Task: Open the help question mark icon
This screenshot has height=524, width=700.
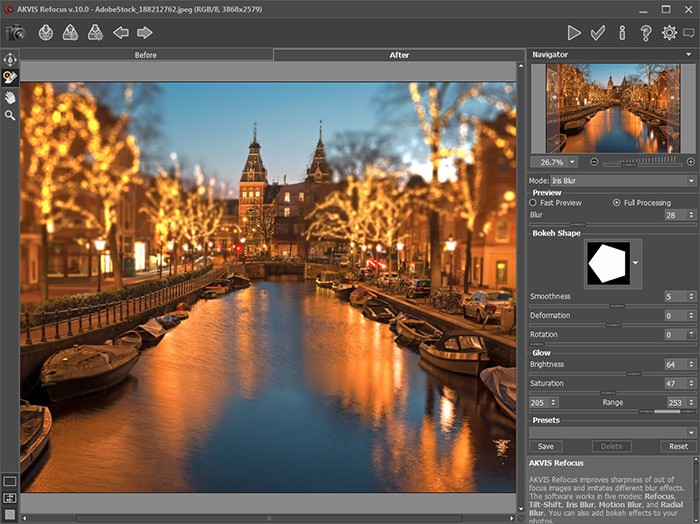Action: pyautogui.click(x=646, y=33)
